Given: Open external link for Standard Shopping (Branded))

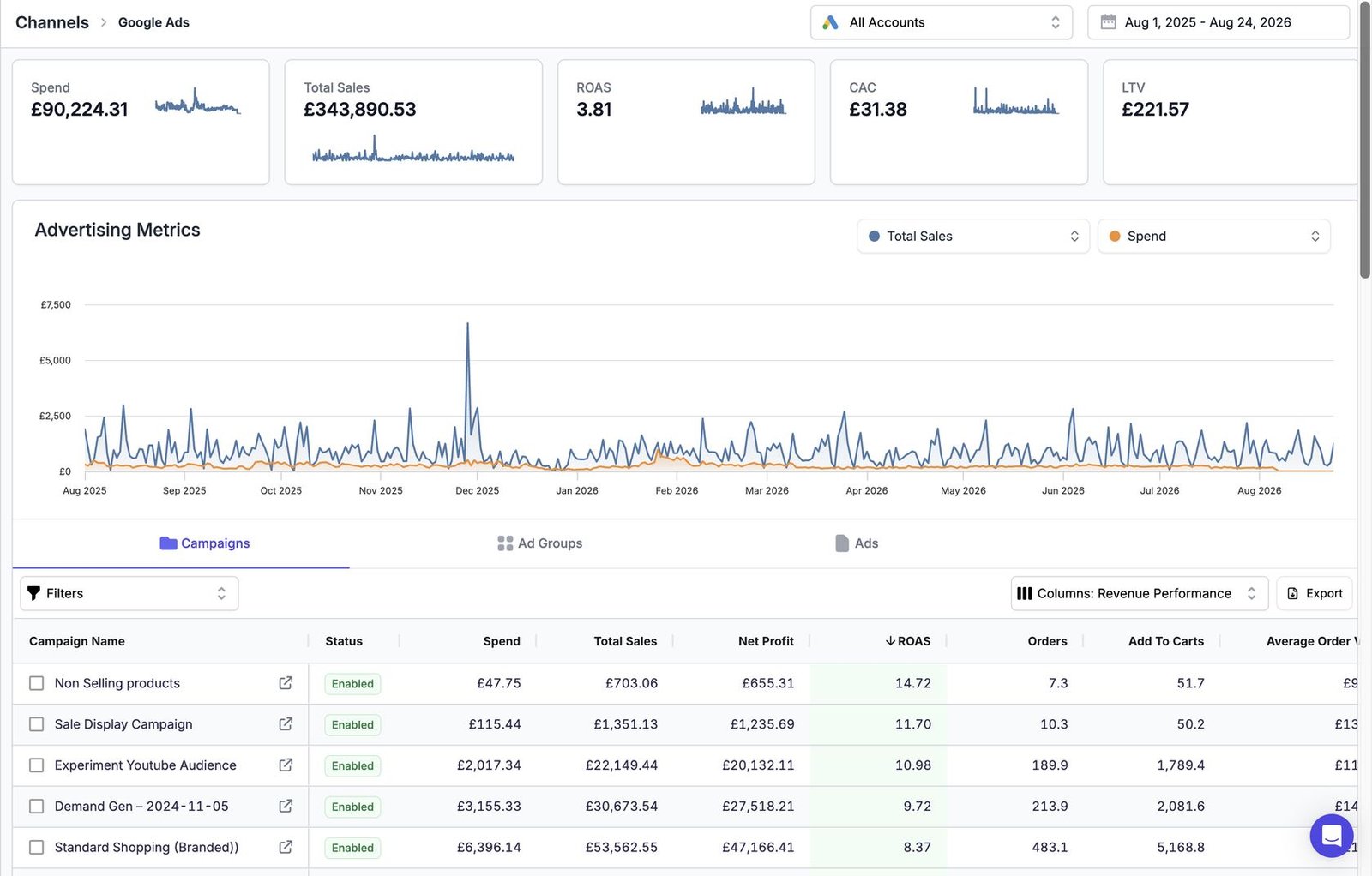Looking at the screenshot, I should (x=286, y=848).
